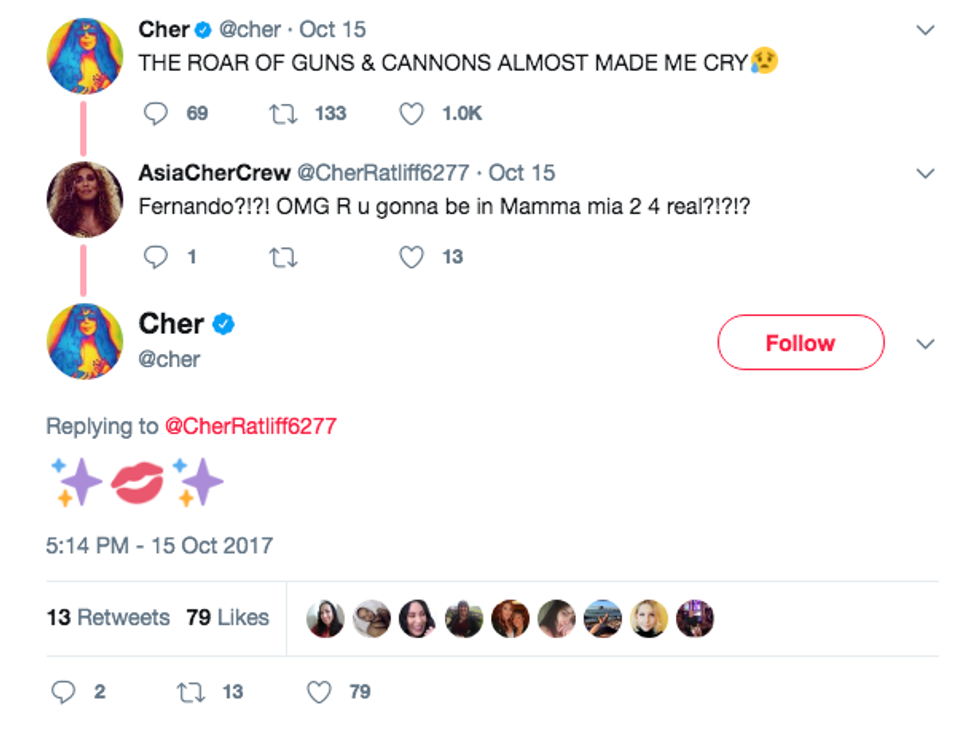Reply to the main emoji tweet
This screenshot has height=735, width=980.
(x=62, y=691)
